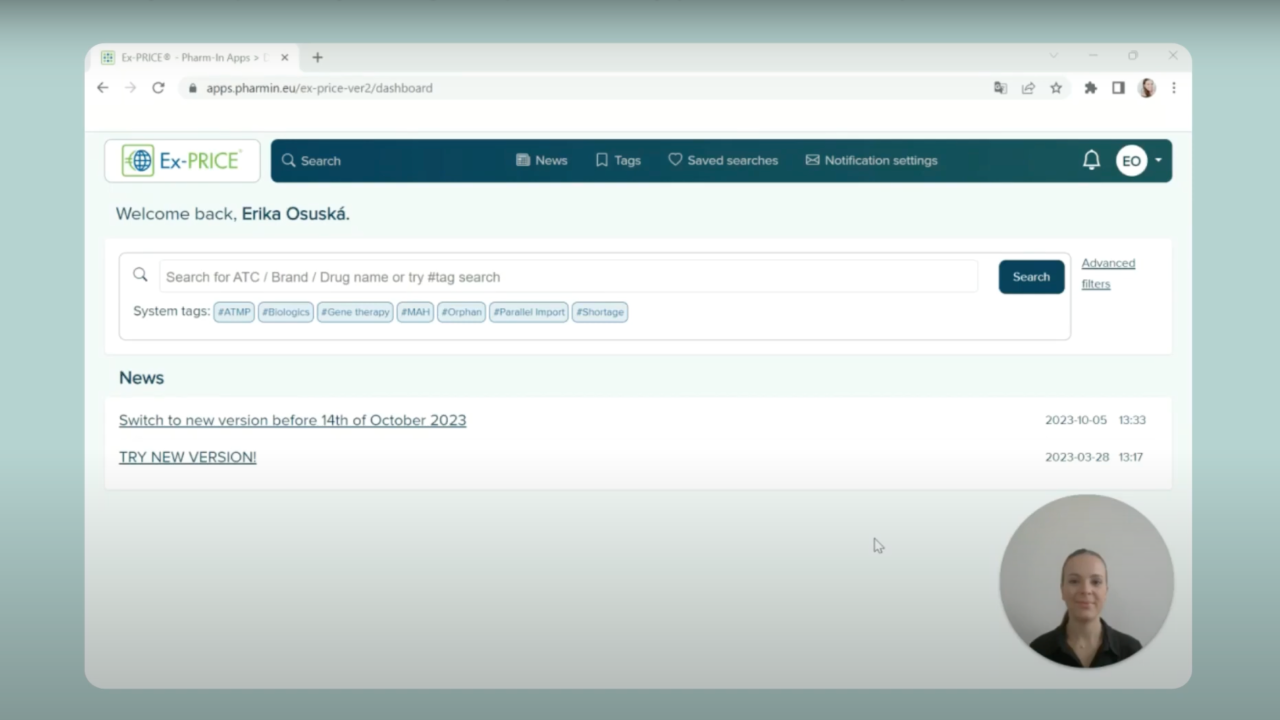Open News in the navigation bar
Viewport: 1280px width, 720px height.
[x=541, y=160]
